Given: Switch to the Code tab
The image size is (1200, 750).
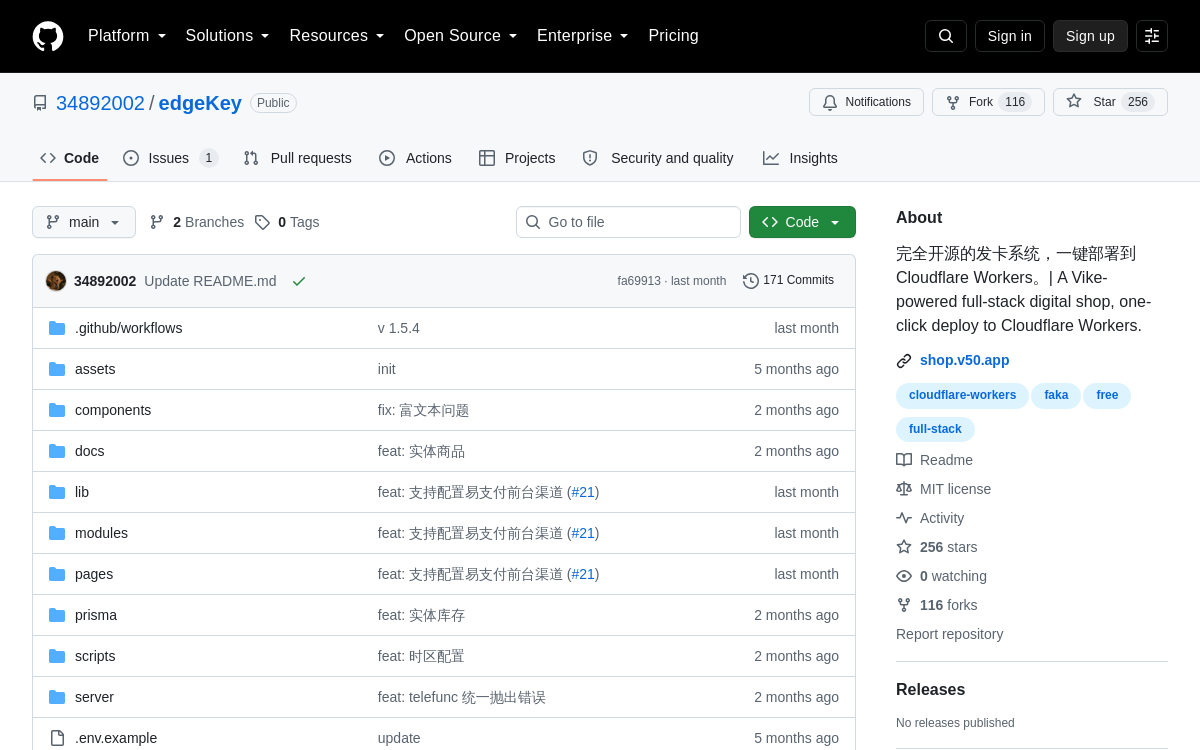Looking at the screenshot, I should pos(70,158).
